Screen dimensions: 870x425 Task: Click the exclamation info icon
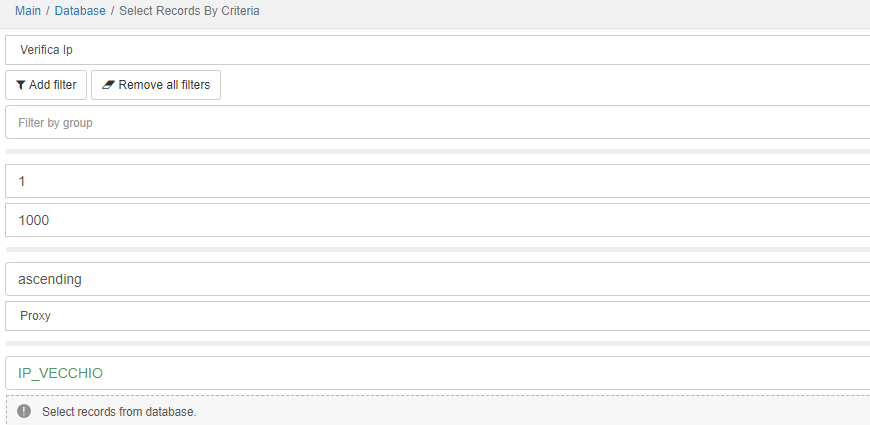coord(24,411)
